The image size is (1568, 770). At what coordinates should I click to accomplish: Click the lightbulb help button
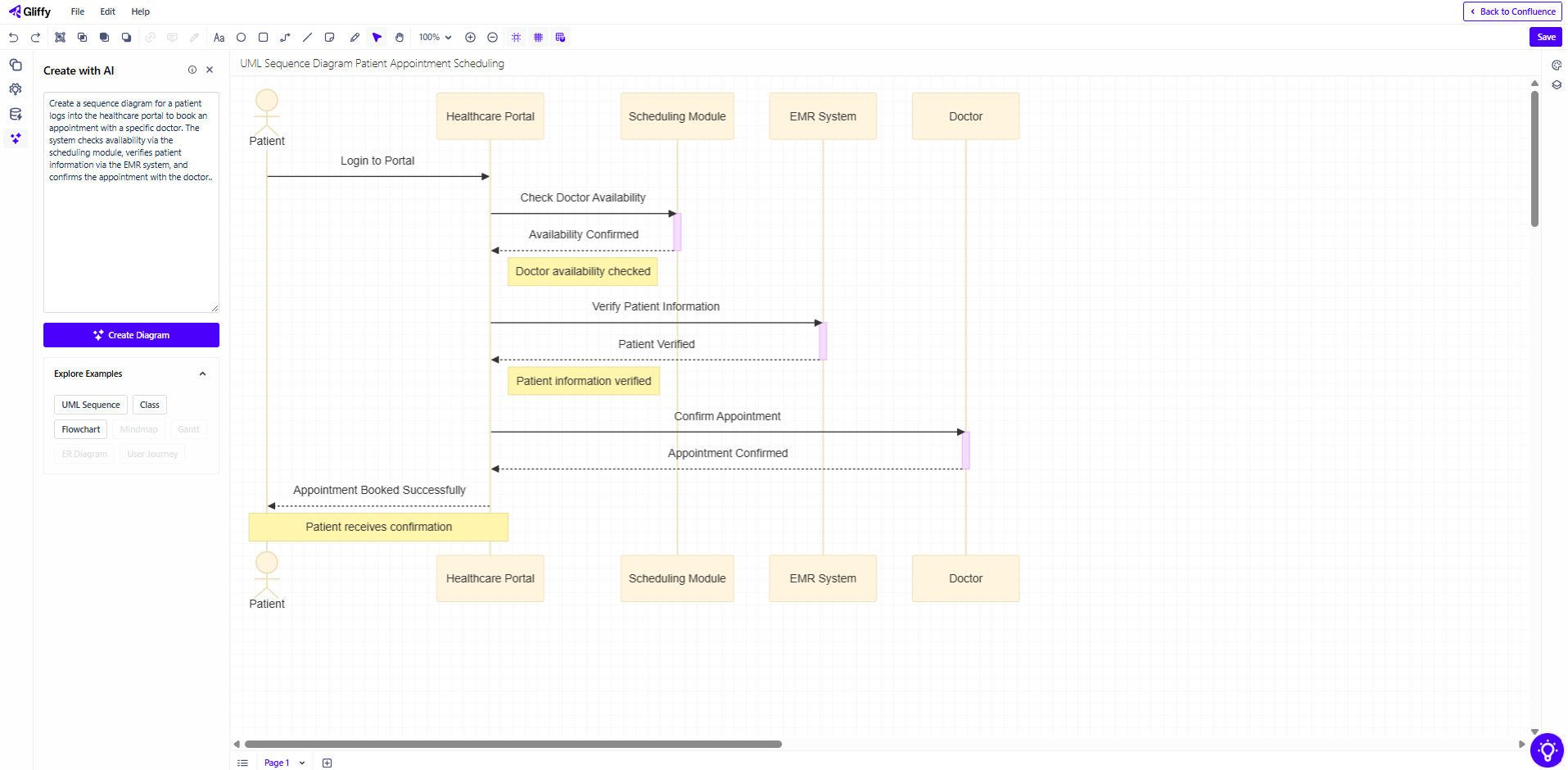click(1547, 750)
